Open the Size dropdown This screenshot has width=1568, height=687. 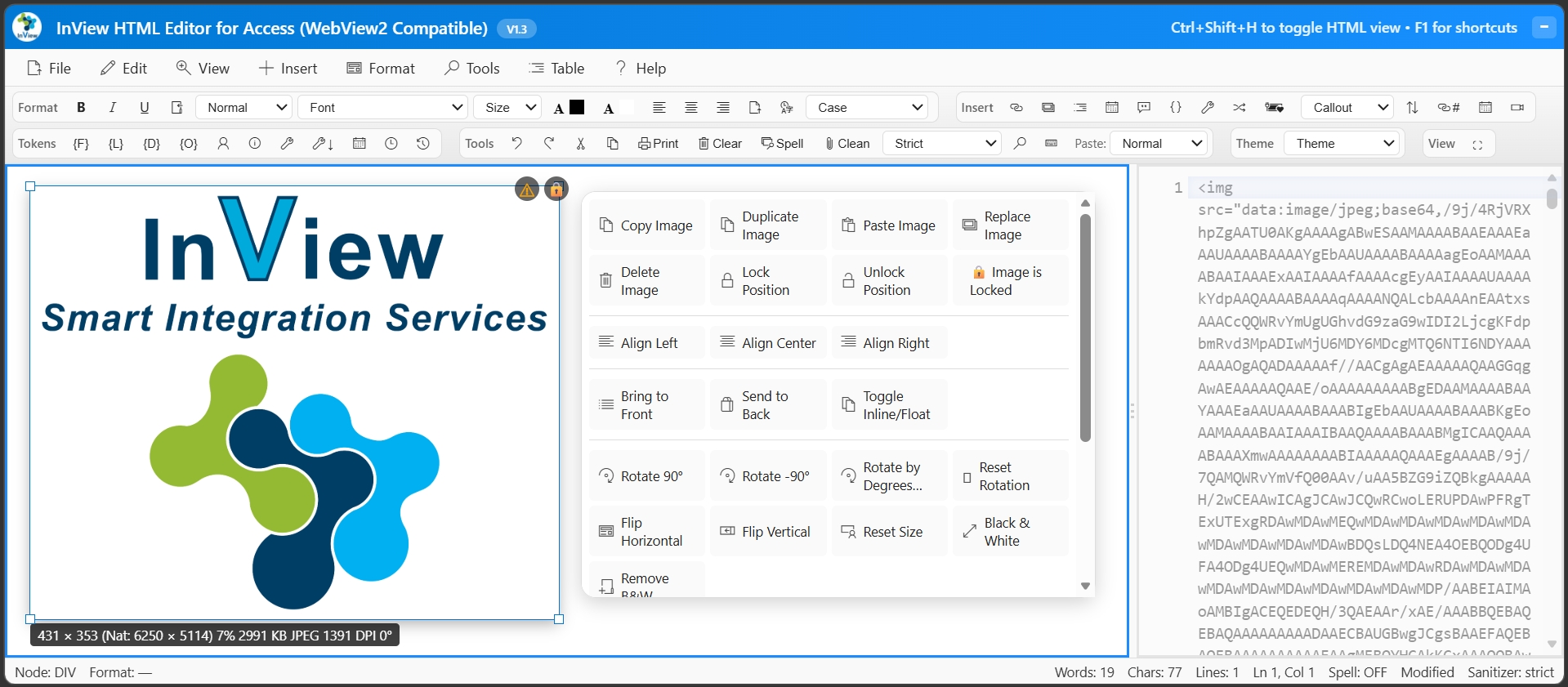[x=507, y=108]
